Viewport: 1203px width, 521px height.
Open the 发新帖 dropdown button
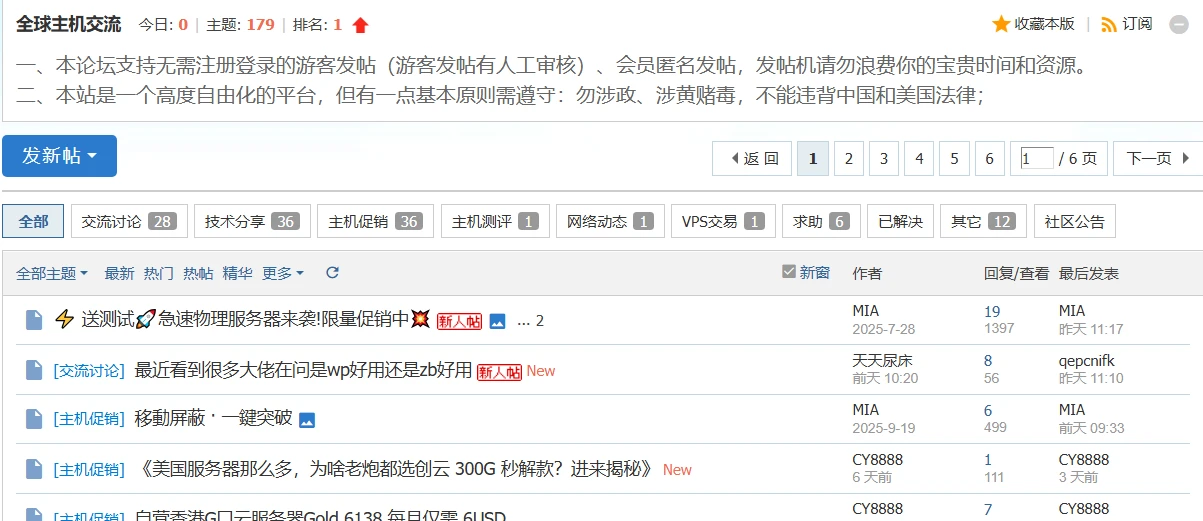pyautogui.click(x=59, y=156)
